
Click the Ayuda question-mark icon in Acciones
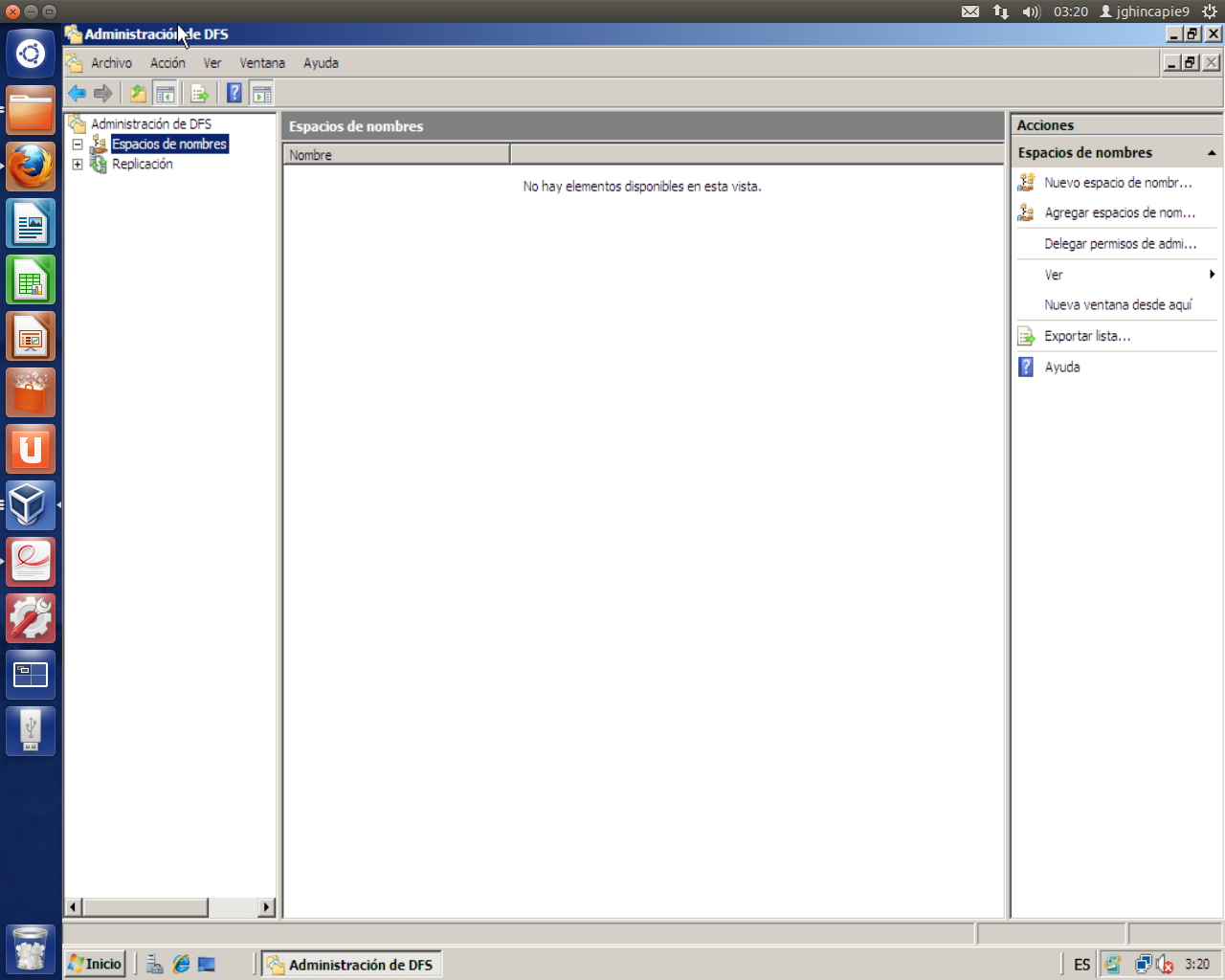[x=1026, y=367]
